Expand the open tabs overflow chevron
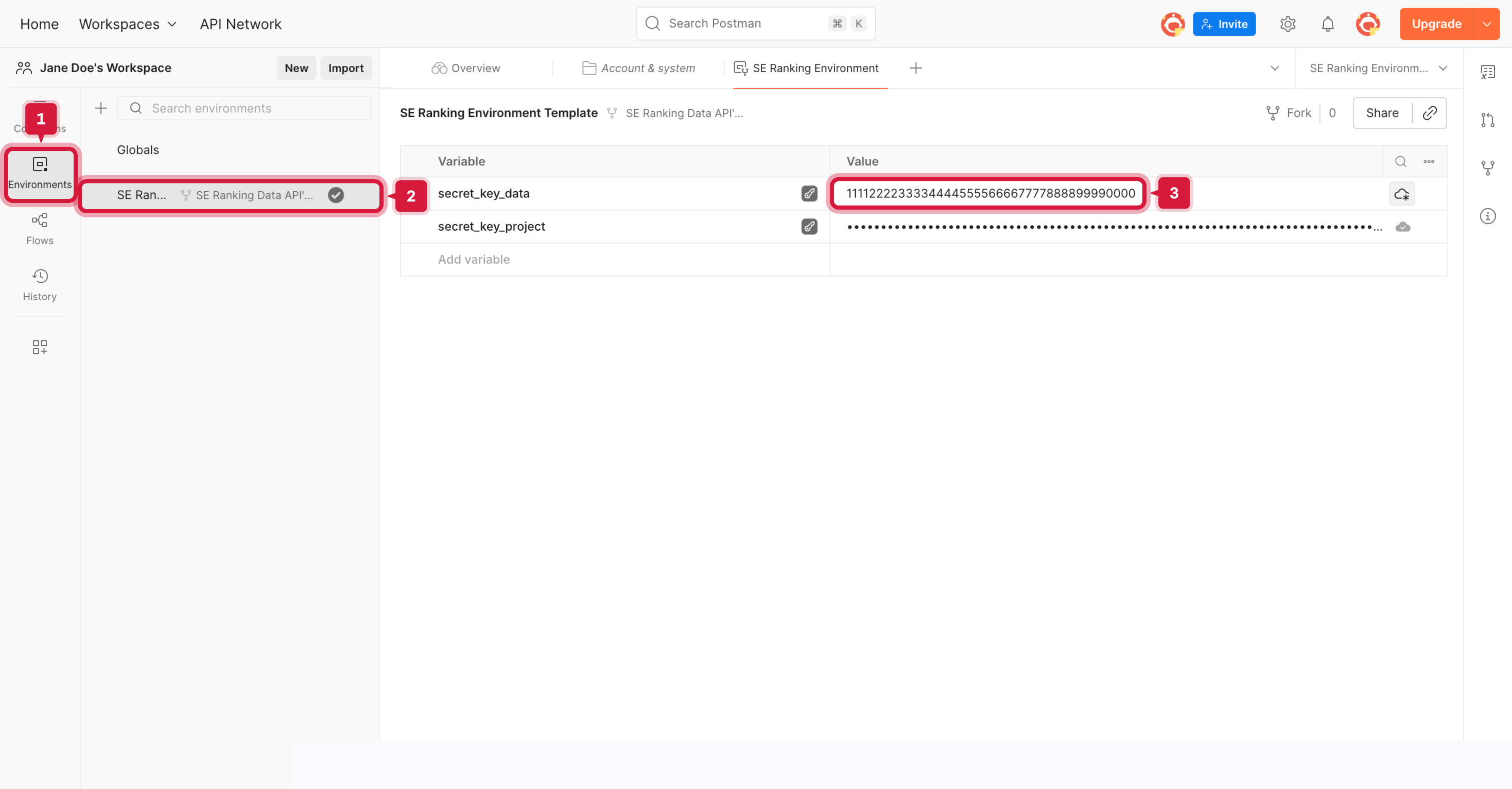 pyautogui.click(x=1275, y=68)
